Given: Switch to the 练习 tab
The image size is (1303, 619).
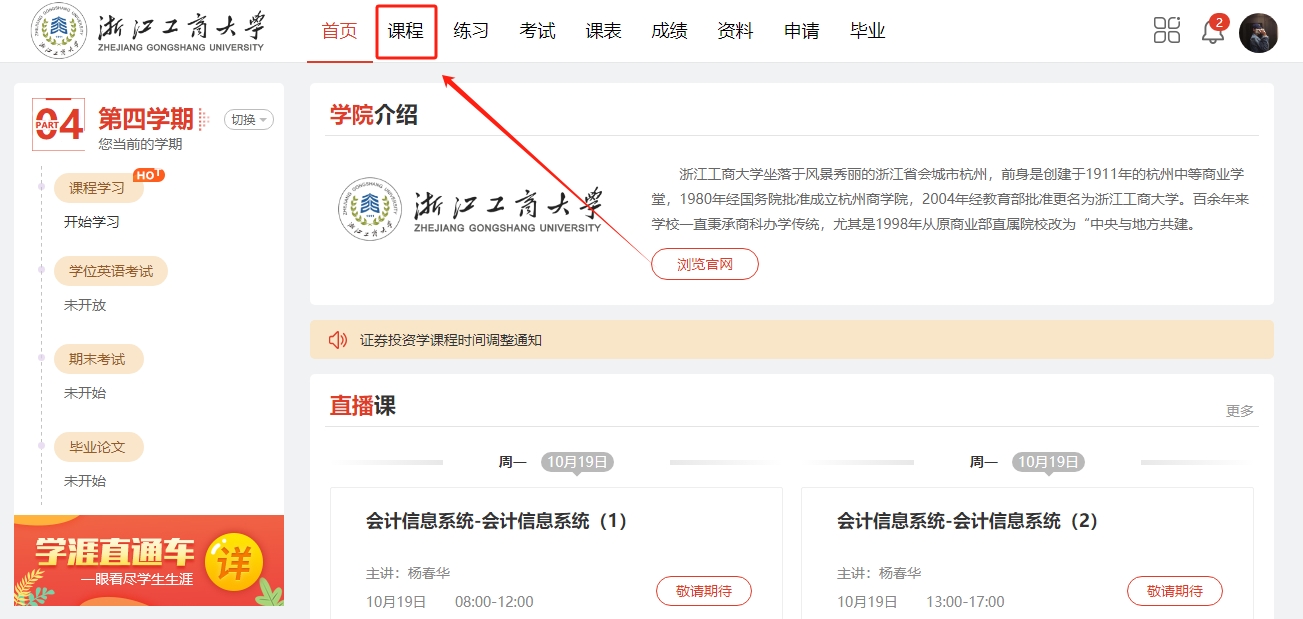Looking at the screenshot, I should 471,31.
